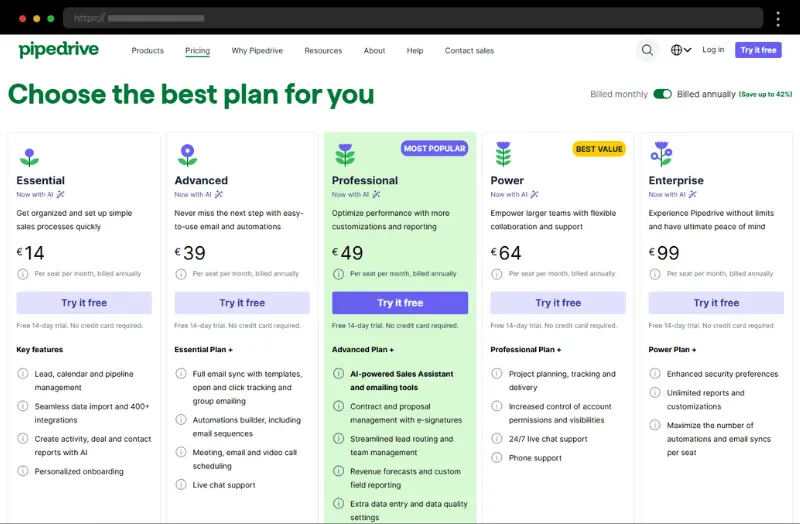
Task: Open the Why Pipedrive menu
Action: (x=257, y=51)
